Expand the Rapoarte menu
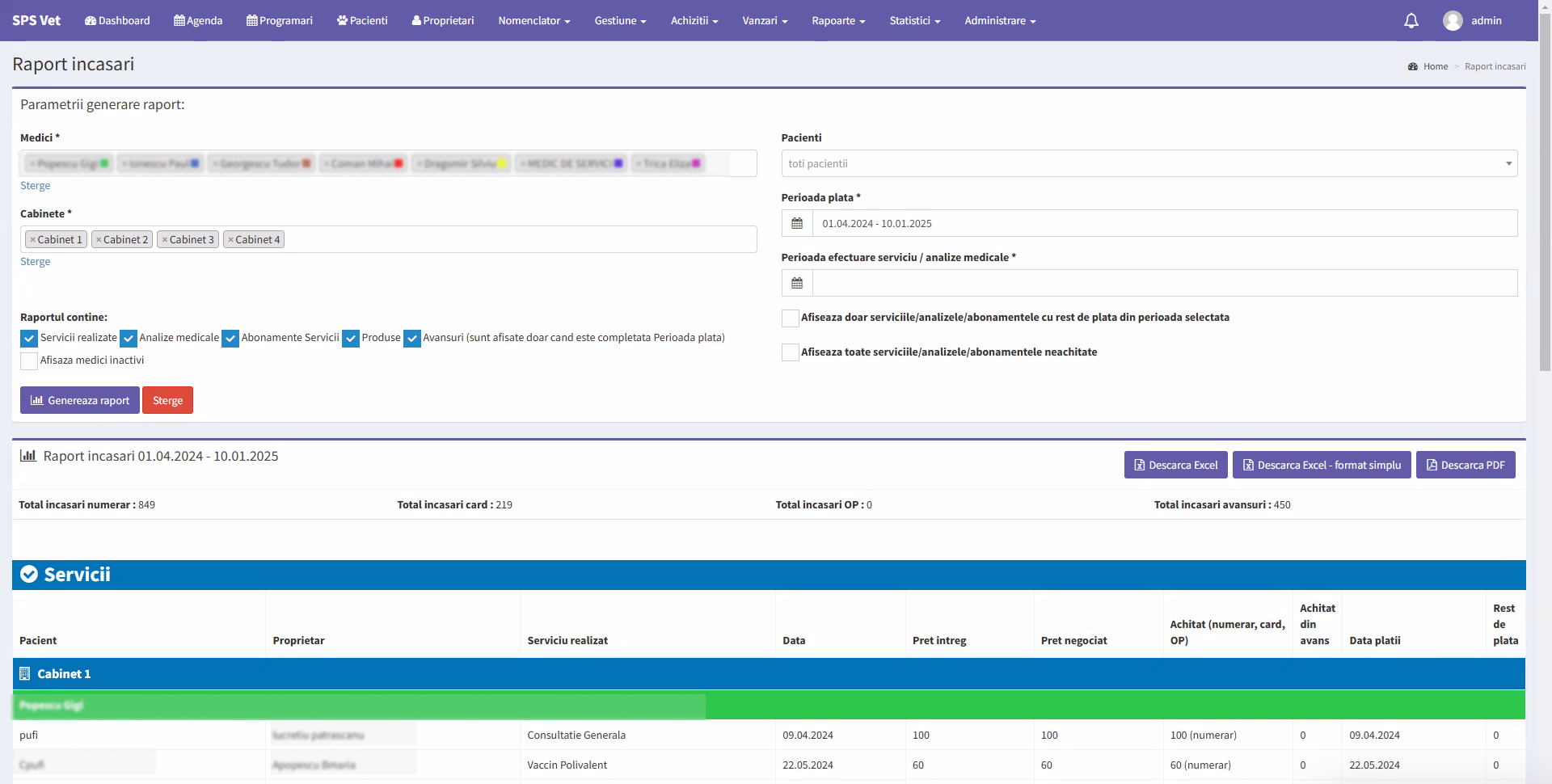The width and height of the screenshot is (1552, 784). (x=837, y=21)
